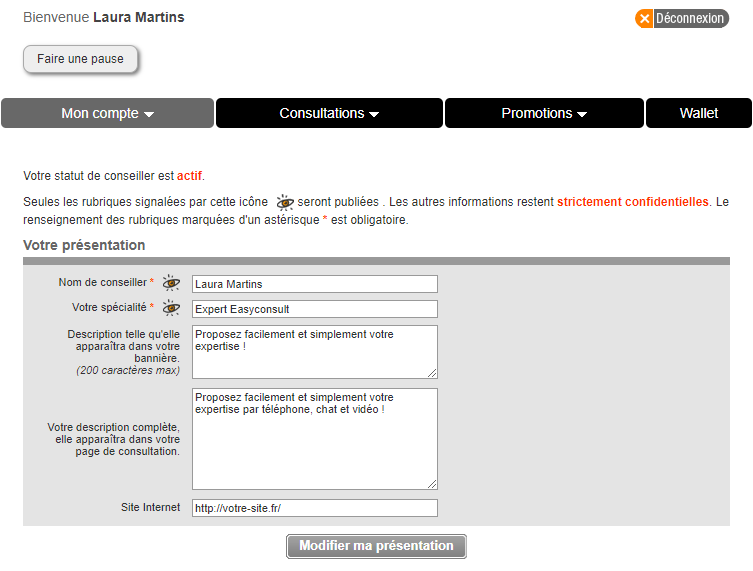Focus the Site Internet URL field
753x571 pixels.
pos(315,508)
